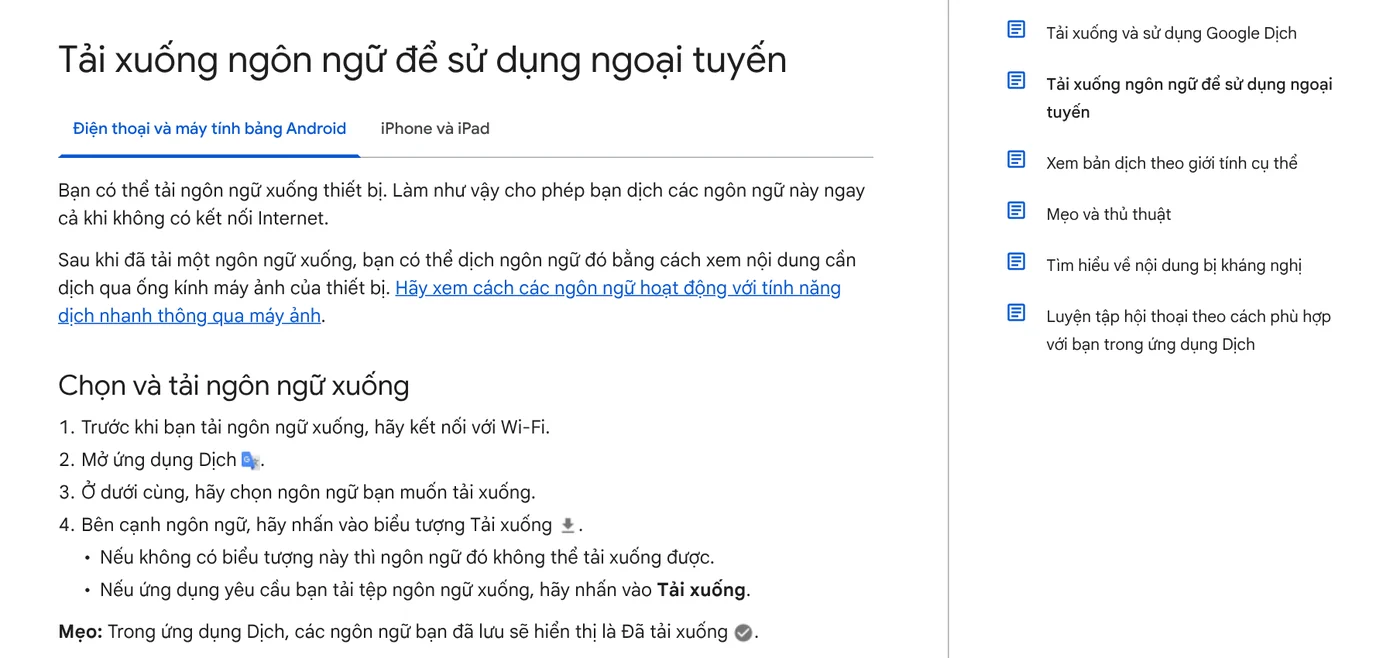Click the download arrow icon in step 4
This screenshot has height=658, width=1400.
[x=568, y=525]
